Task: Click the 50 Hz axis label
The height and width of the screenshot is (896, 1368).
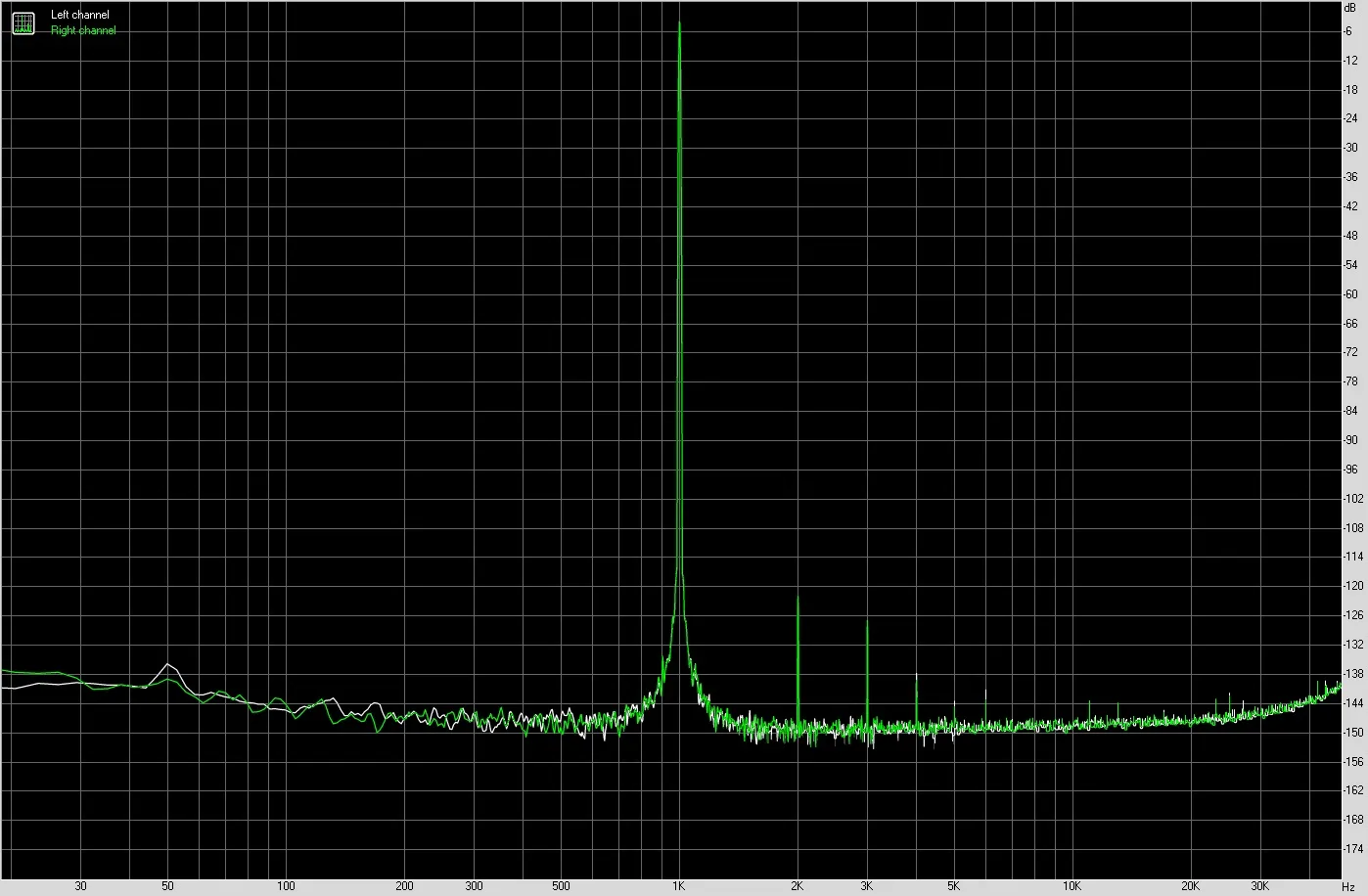Action: (167, 886)
